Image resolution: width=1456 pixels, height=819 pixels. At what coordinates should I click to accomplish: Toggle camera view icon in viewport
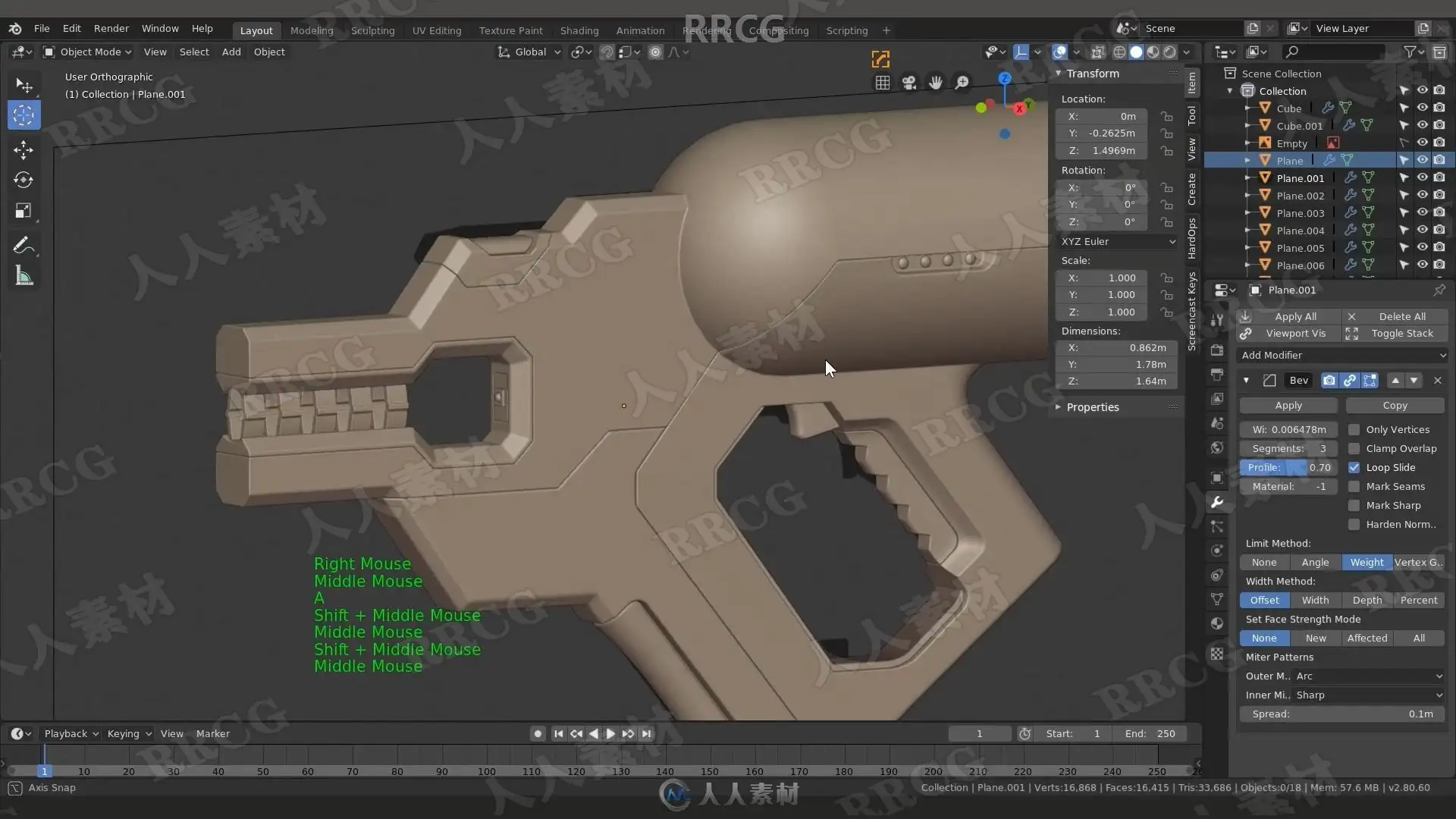tap(909, 83)
